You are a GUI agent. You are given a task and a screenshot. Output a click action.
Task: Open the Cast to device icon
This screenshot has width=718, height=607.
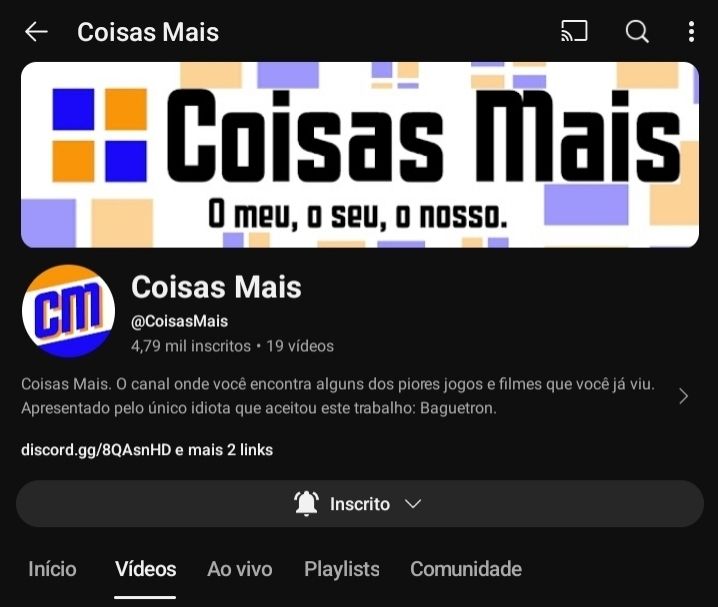[x=574, y=32]
